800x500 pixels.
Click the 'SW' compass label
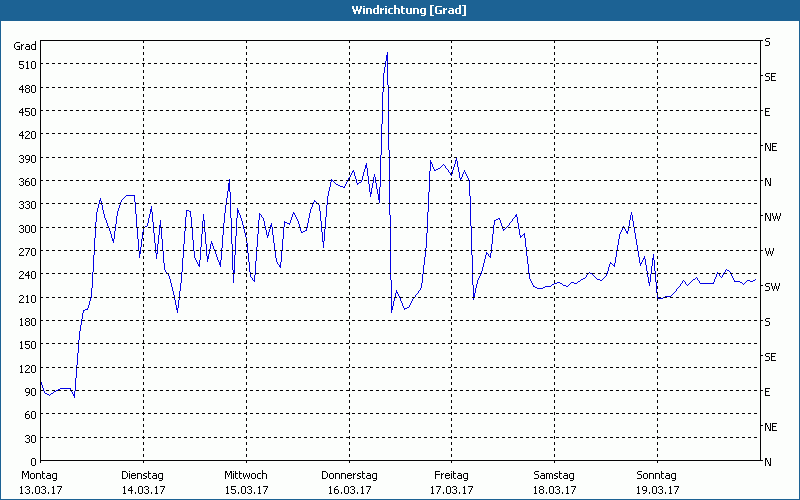772,287
